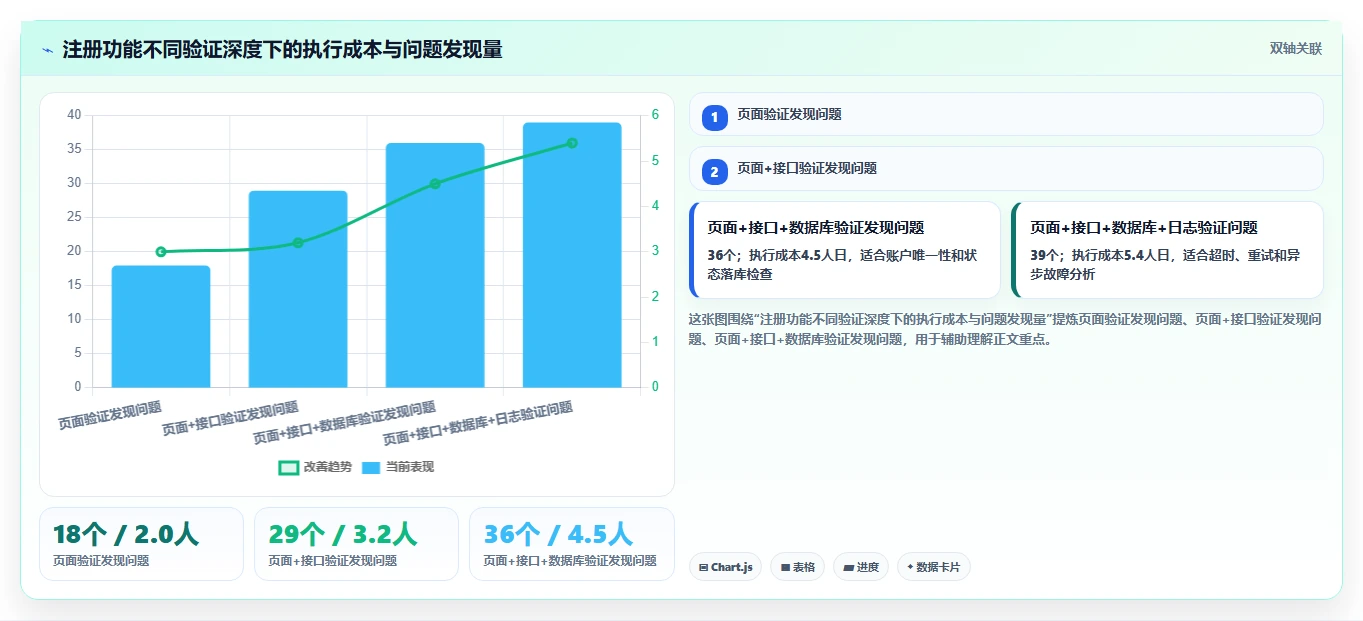This screenshot has height=621, width=1363.
Task: Click the icon inside the Chart.js tag
Action: [x=704, y=567]
